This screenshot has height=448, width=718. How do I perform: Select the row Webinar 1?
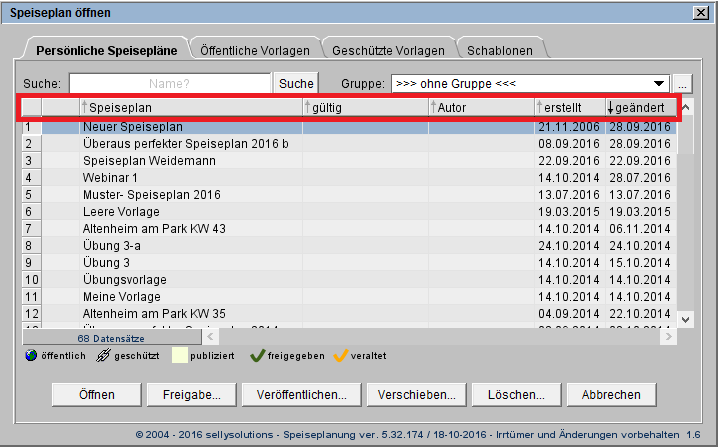[x=349, y=178]
